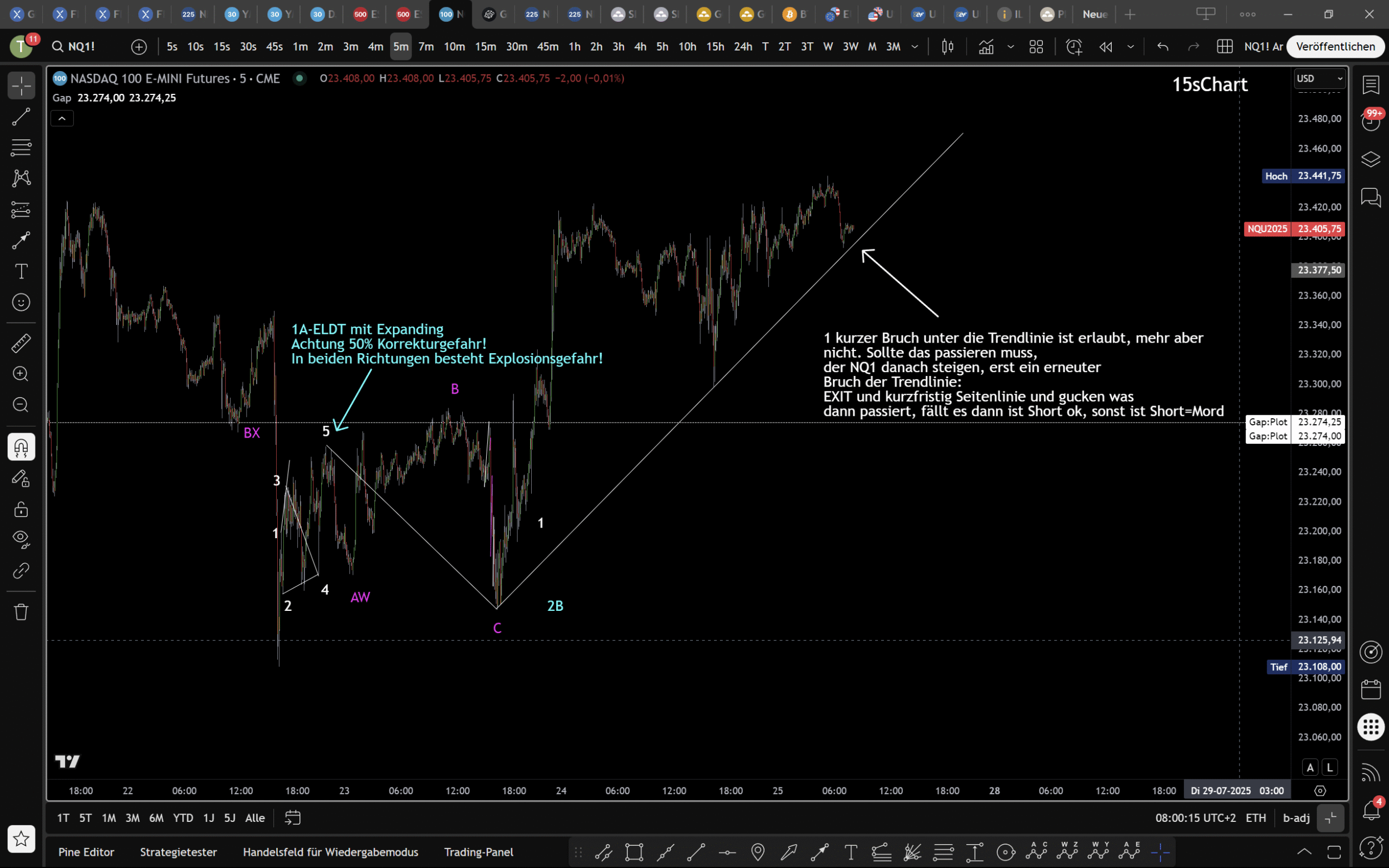Open the Fibonacci retracement tools

(x=21, y=148)
